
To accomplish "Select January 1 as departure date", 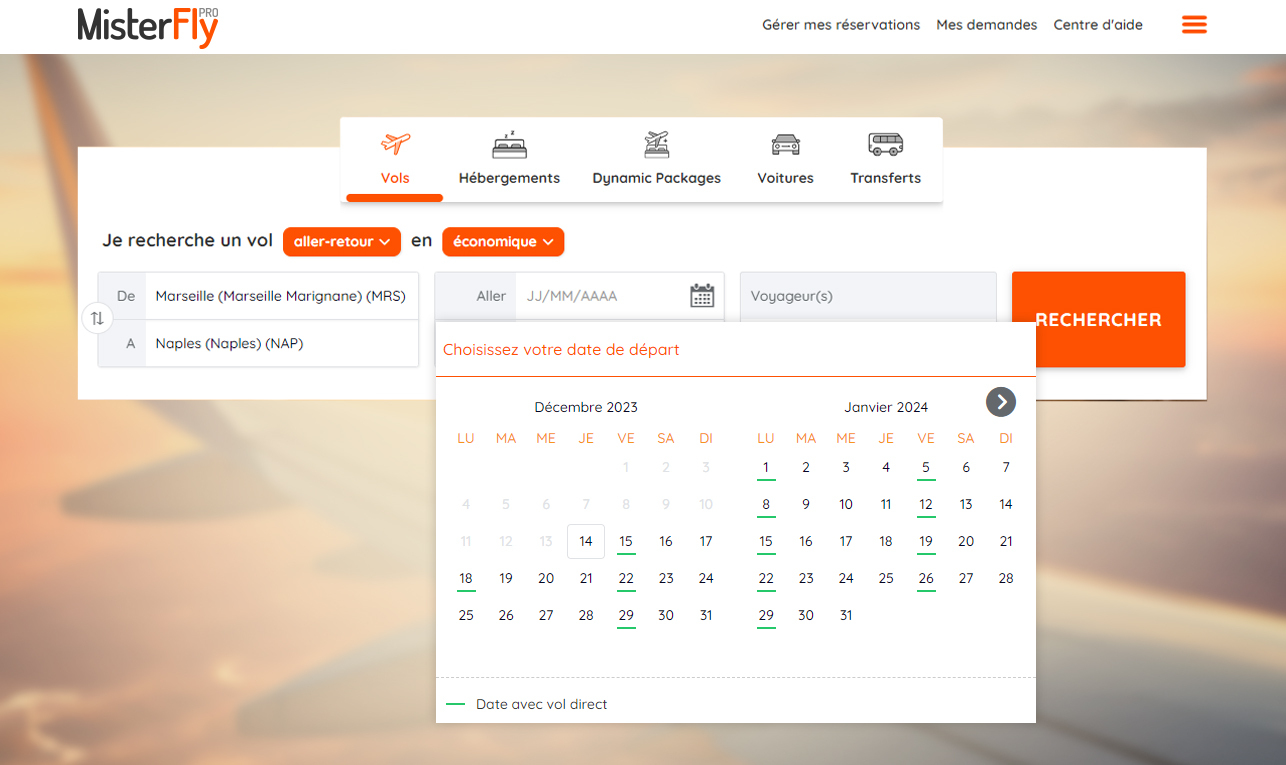I will [766, 467].
